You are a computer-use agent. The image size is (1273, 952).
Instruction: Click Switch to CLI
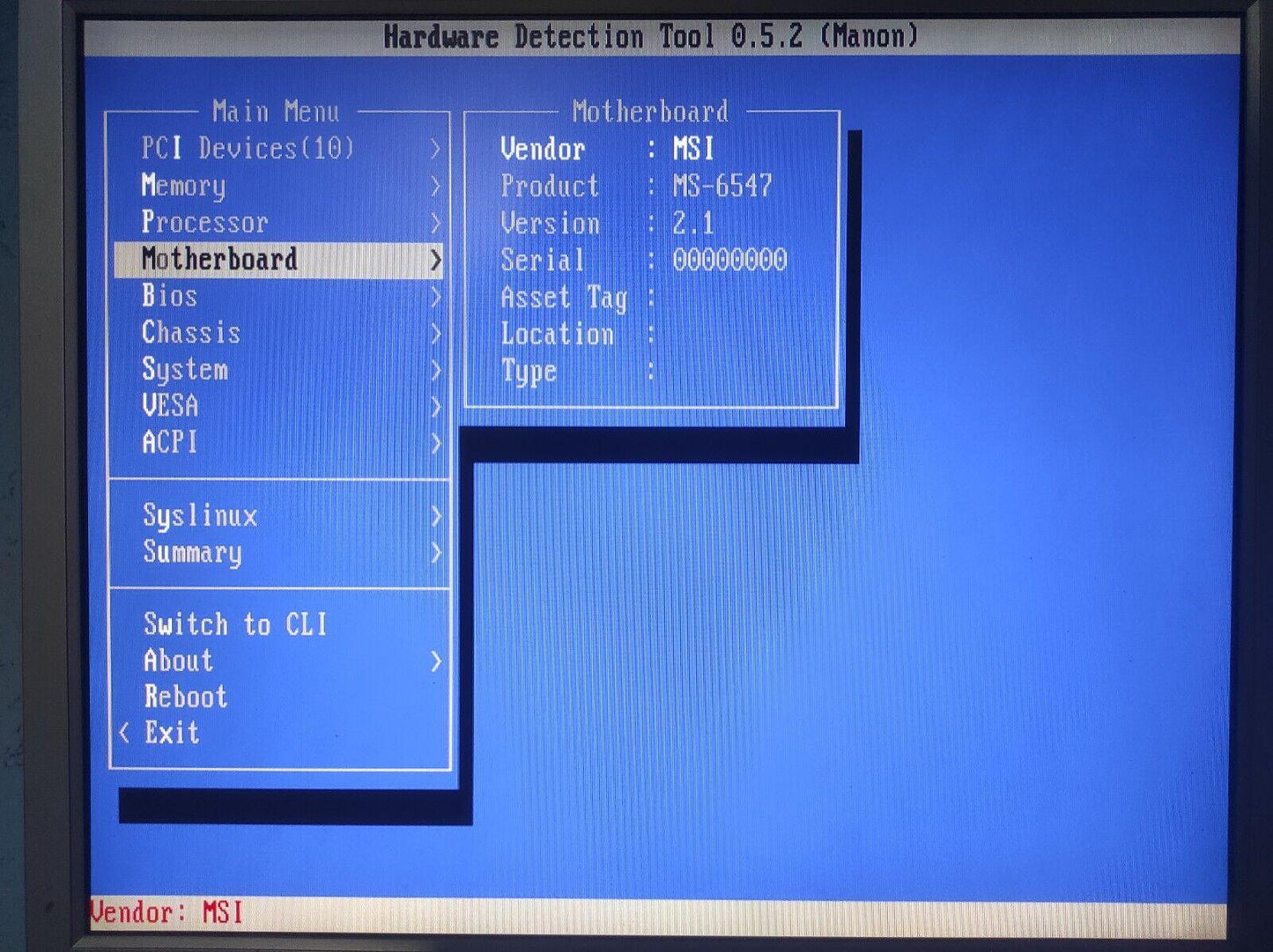pyautogui.click(x=235, y=624)
